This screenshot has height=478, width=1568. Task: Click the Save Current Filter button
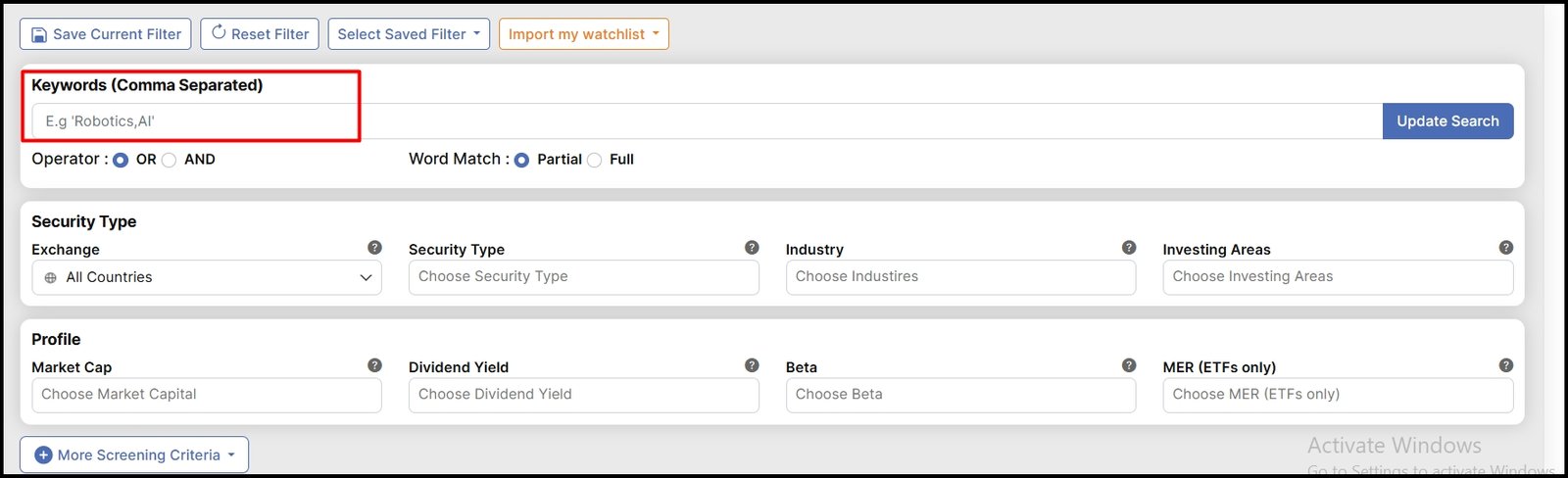[x=106, y=34]
